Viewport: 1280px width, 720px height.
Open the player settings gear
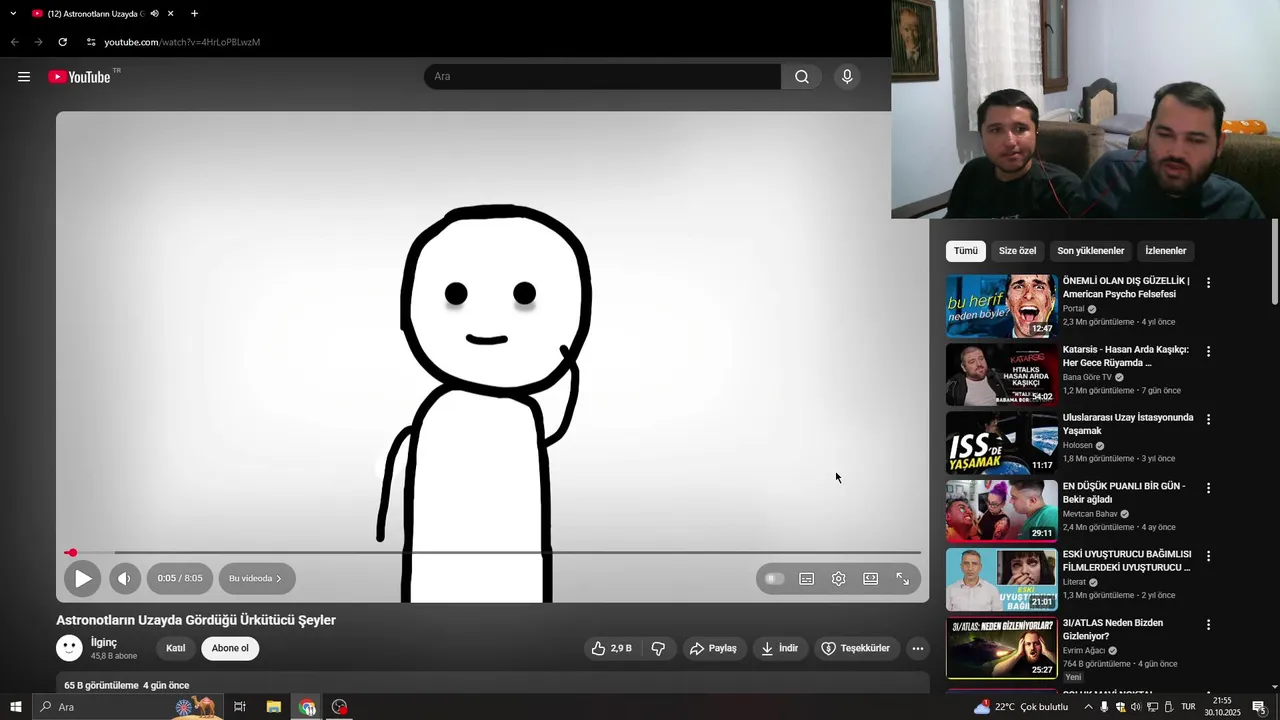(839, 578)
